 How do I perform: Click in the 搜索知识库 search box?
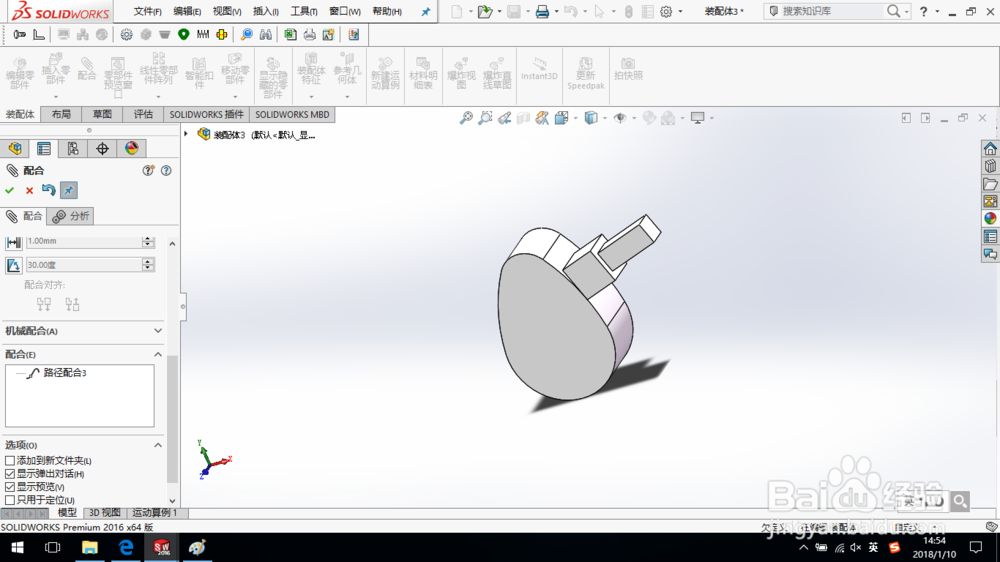coord(831,11)
